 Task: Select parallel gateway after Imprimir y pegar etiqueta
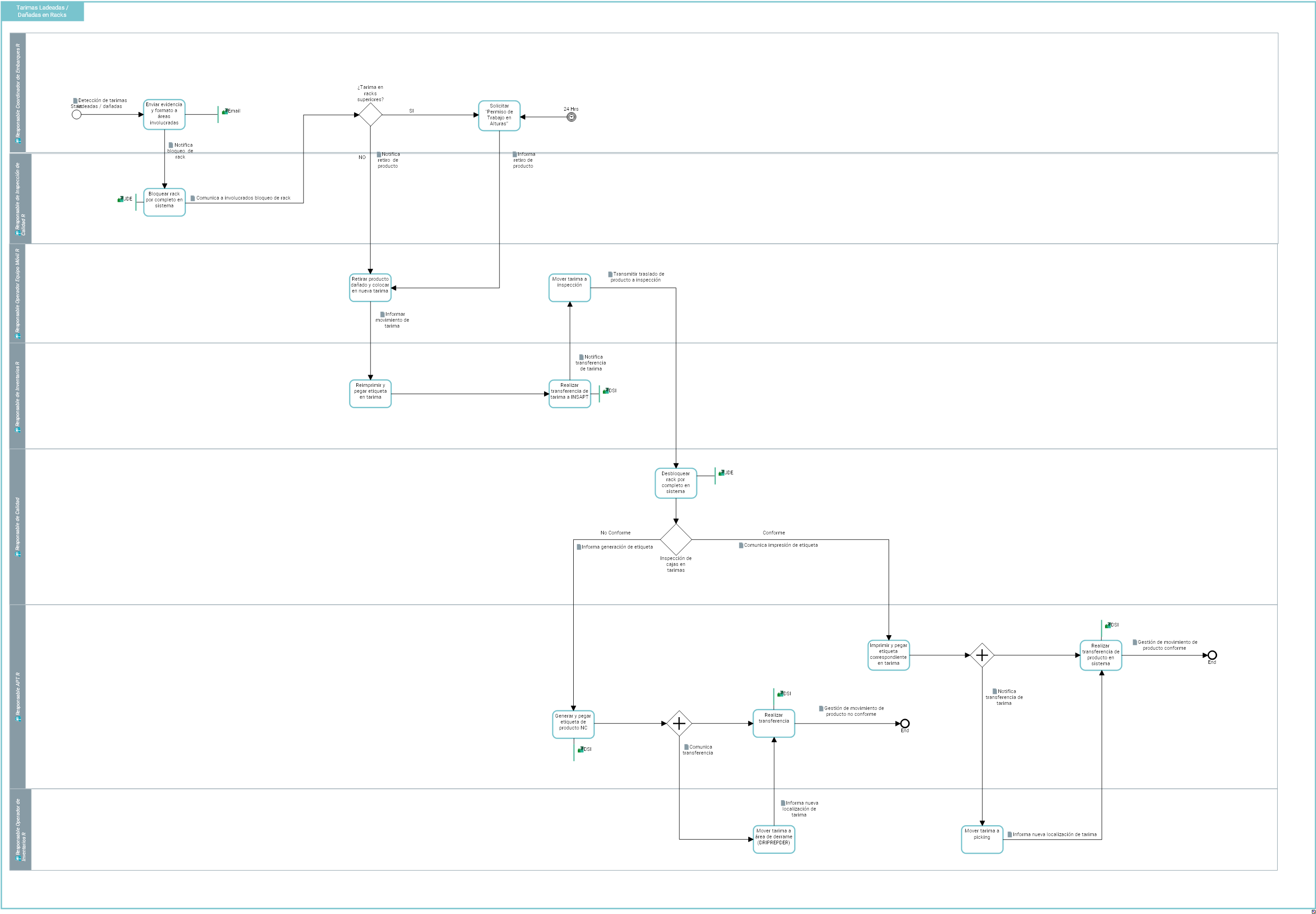point(982,655)
